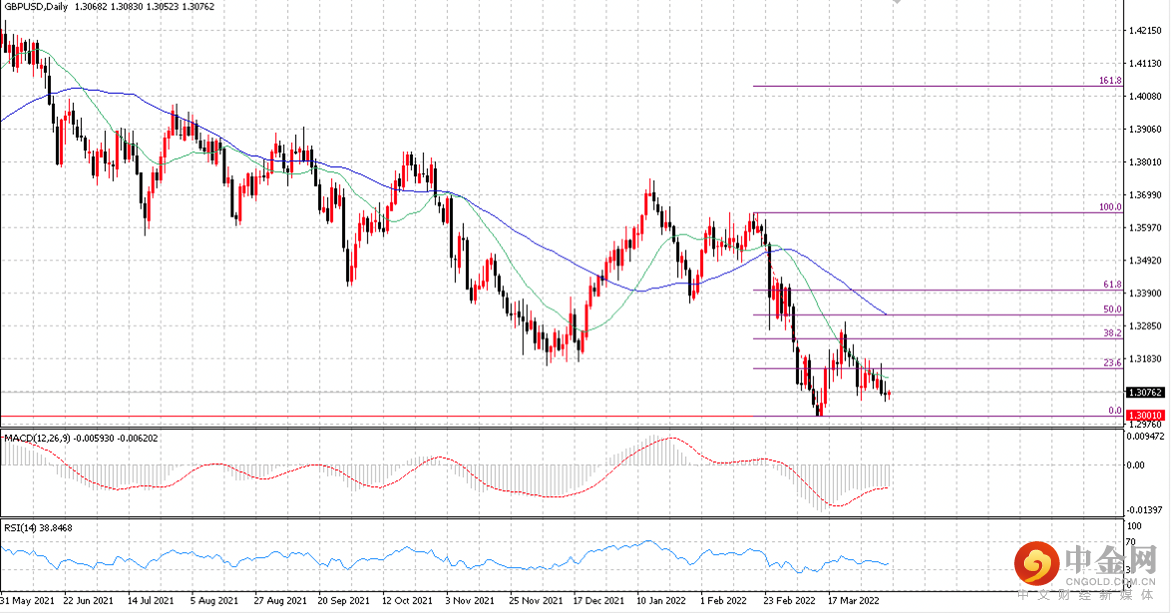Click the RSI(14) indicator label
The height and width of the screenshot is (613, 1171).
[18, 527]
